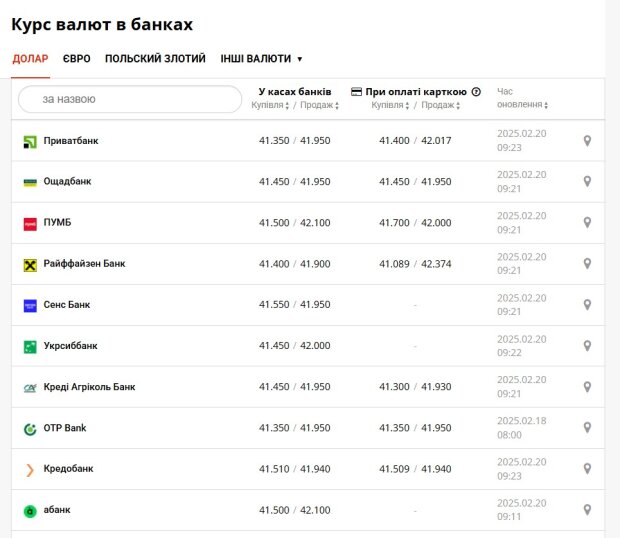Viewport: 620px width, 538px height.
Task: Open the Сенс Банк link
Action: click(x=67, y=305)
